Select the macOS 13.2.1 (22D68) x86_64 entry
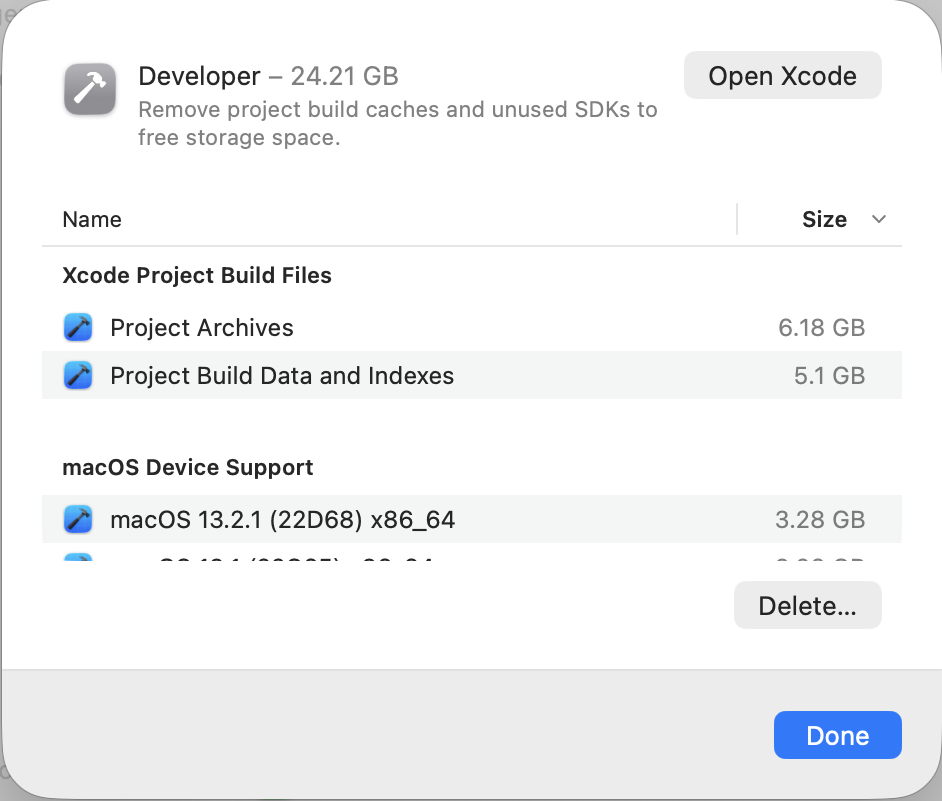Viewport: 942px width, 801px height. [282, 520]
